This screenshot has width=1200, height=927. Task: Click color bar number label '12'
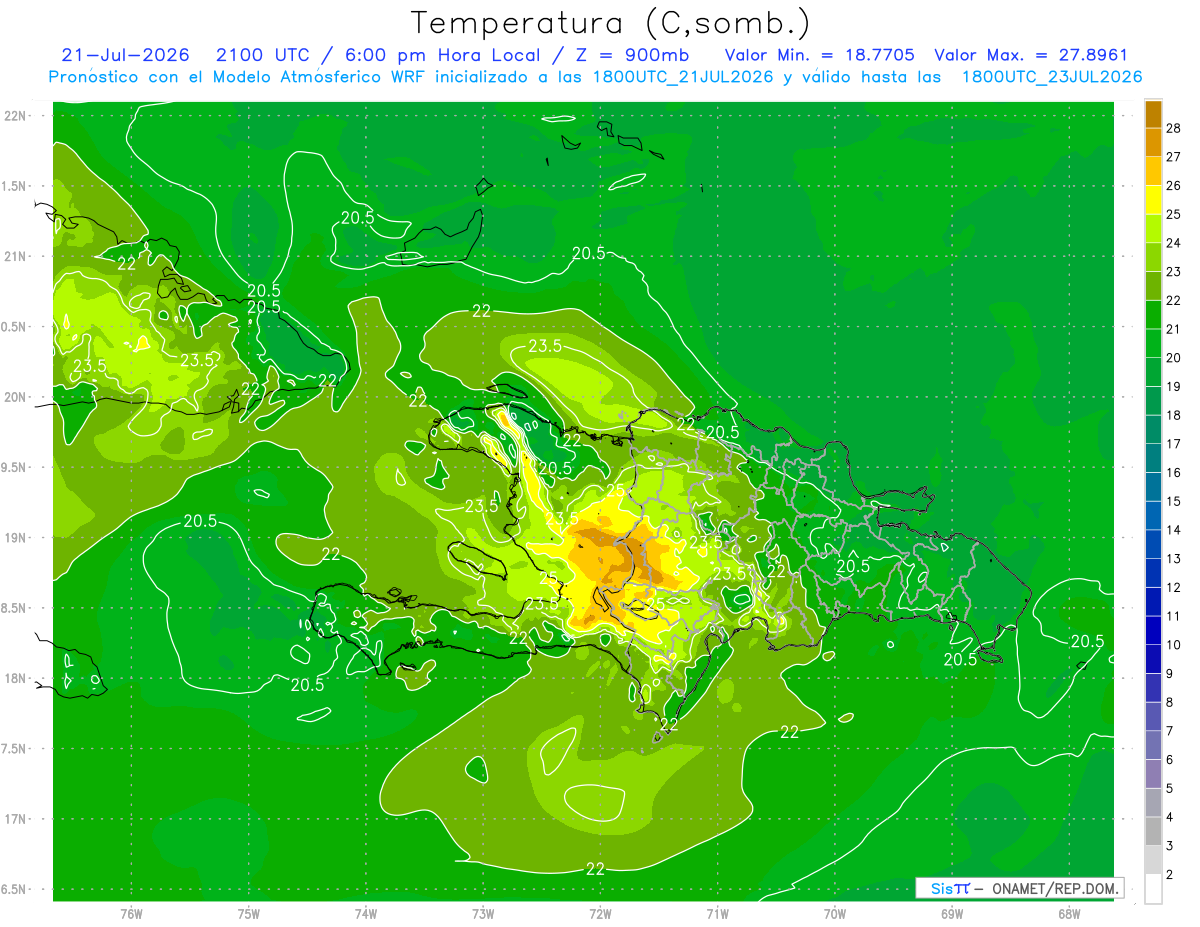point(1174,587)
